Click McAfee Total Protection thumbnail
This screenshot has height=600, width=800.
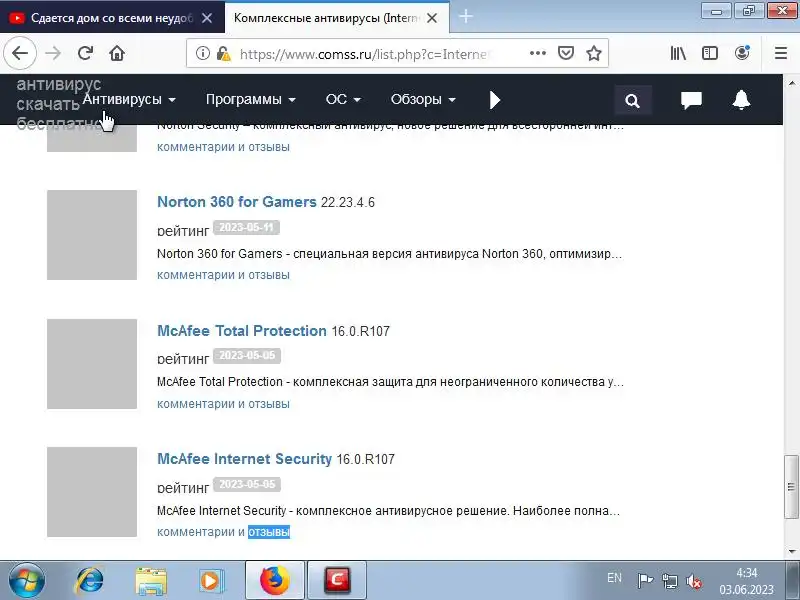(92, 364)
